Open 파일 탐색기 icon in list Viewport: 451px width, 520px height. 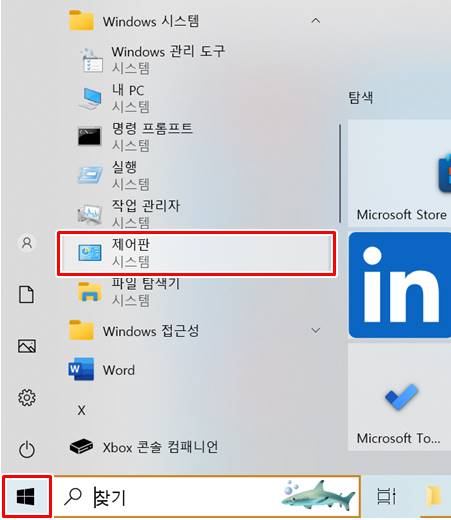coord(90,291)
